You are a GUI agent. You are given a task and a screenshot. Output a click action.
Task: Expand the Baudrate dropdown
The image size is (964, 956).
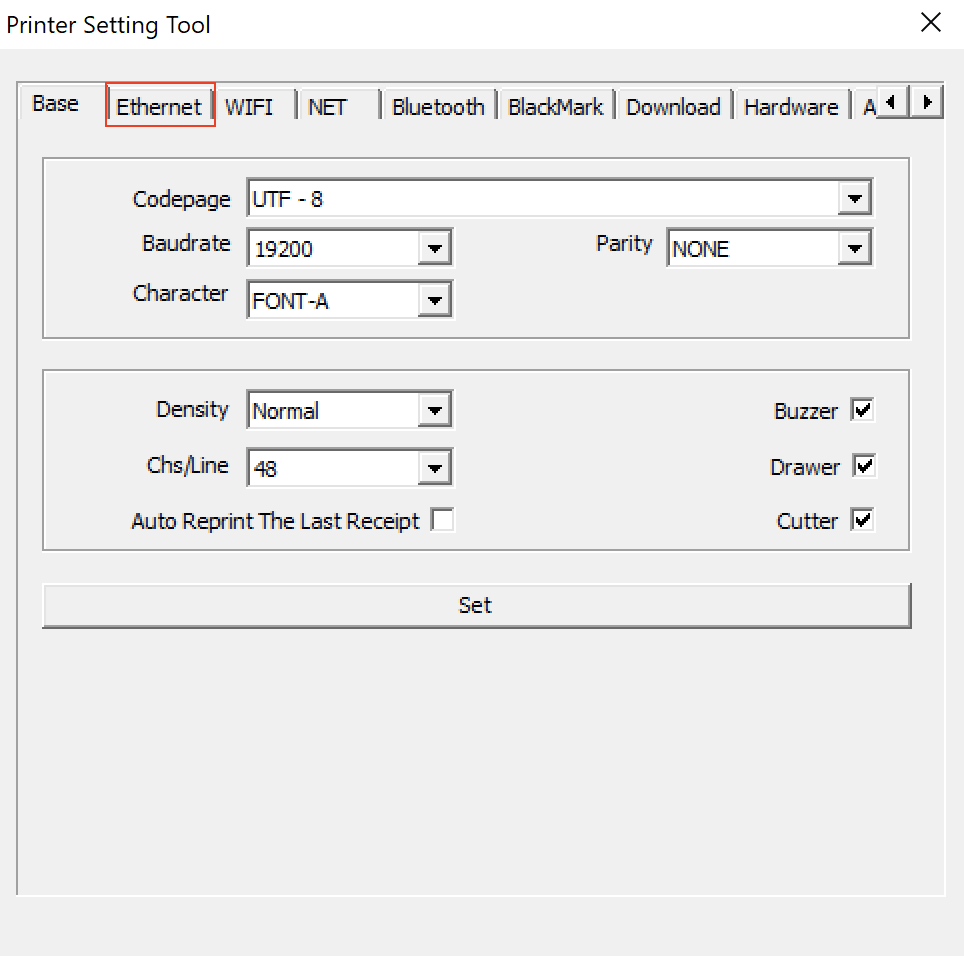point(434,248)
